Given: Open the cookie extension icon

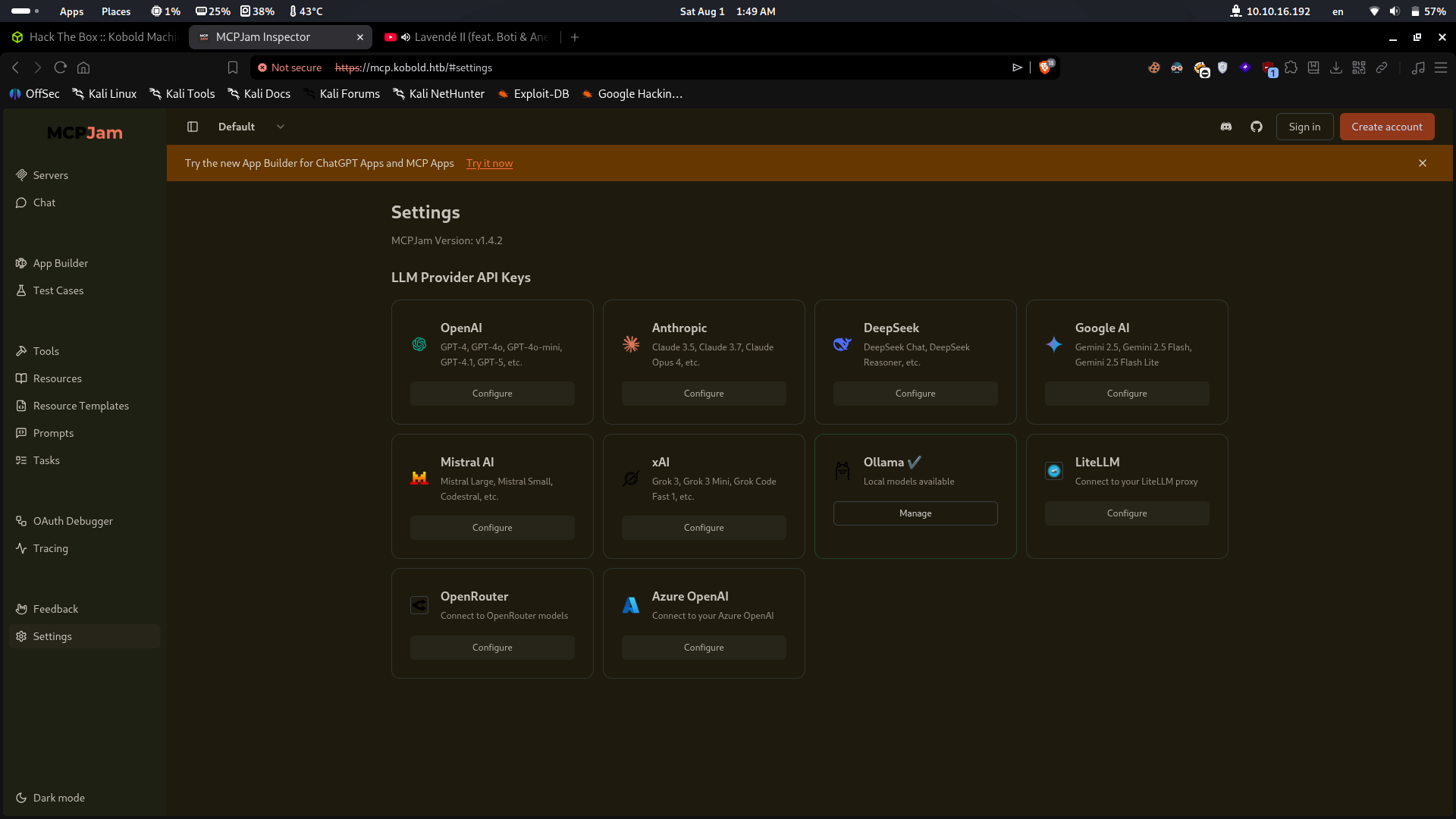Looking at the screenshot, I should coord(1154,67).
